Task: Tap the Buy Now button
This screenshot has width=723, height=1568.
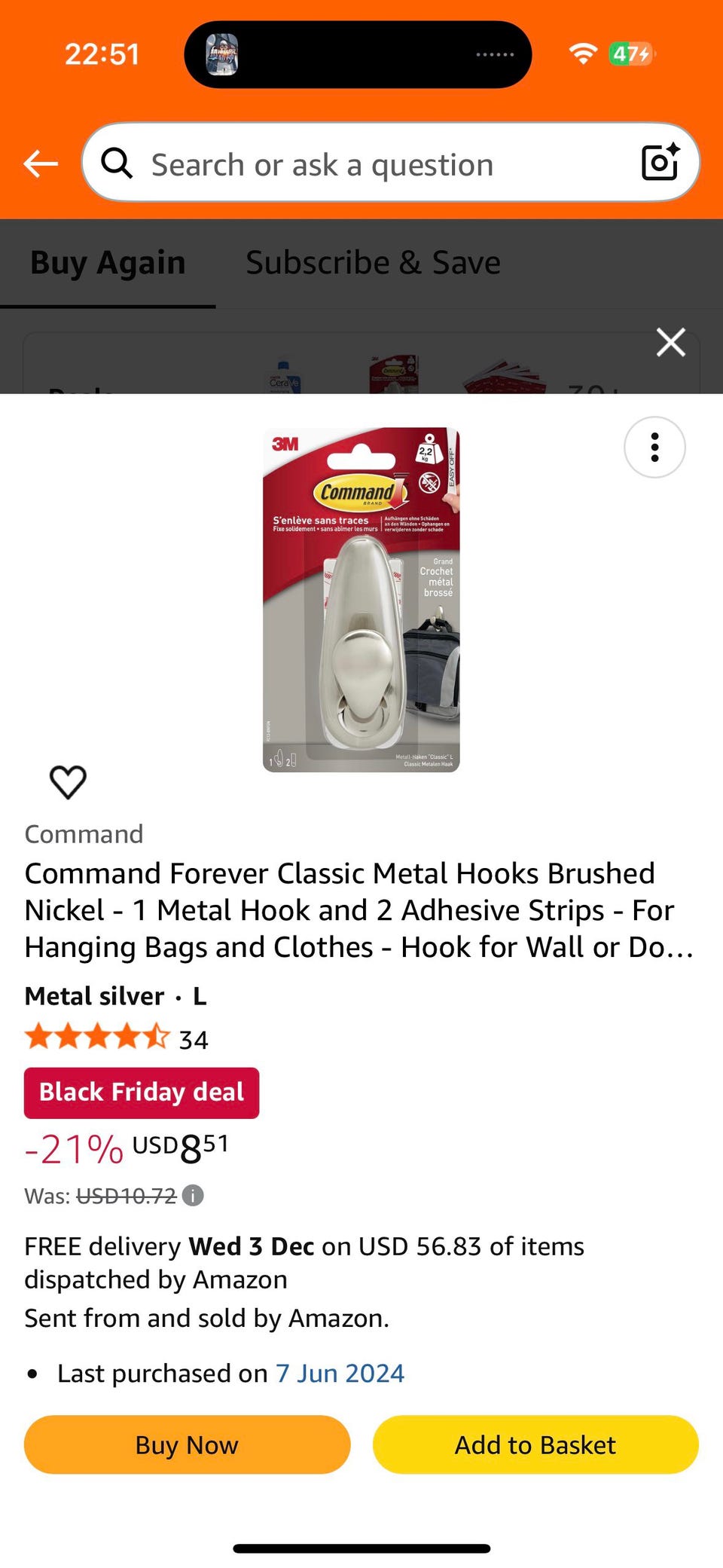Action: tap(187, 1444)
